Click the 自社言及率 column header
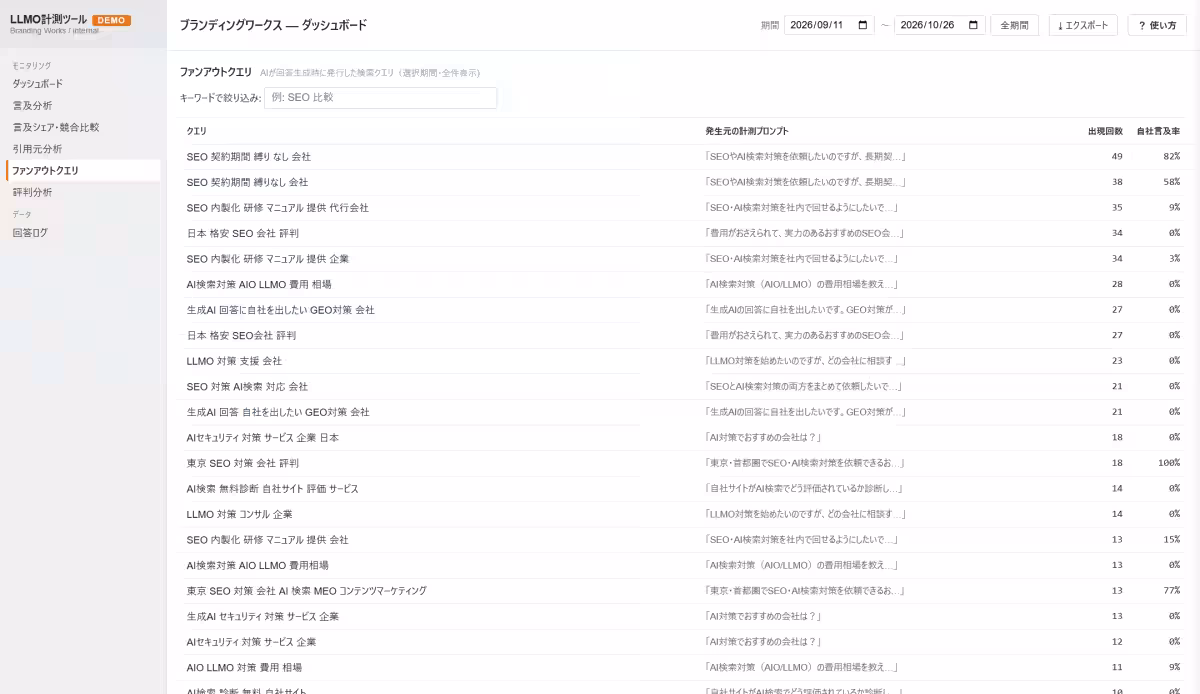1200x694 pixels. tap(1158, 131)
